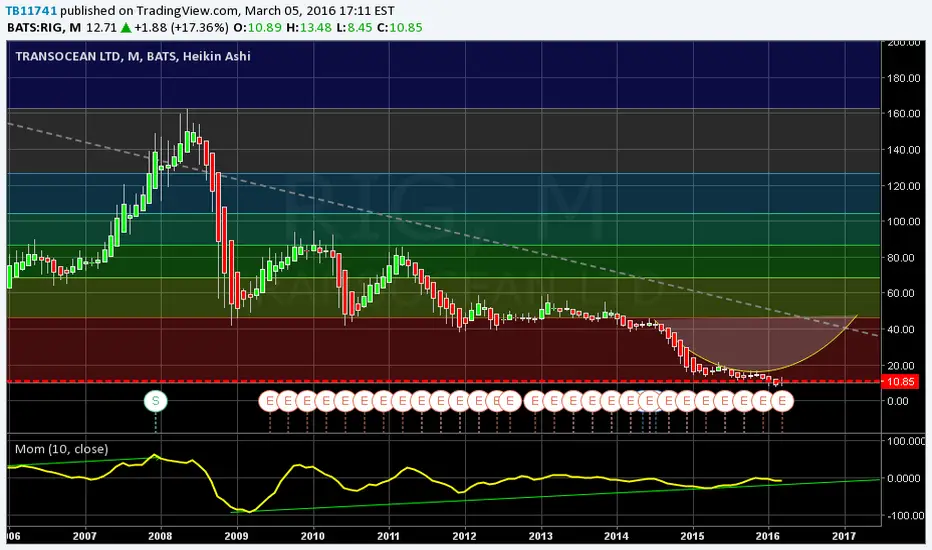The height and width of the screenshot is (550, 932).
Task: Click the 2008 label on time axis
Action: [x=160, y=536]
